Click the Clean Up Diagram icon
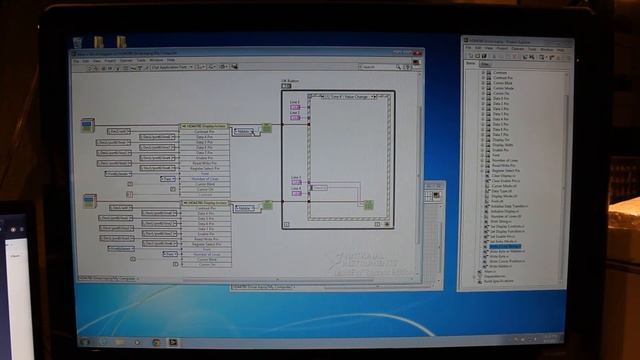 point(234,67)
